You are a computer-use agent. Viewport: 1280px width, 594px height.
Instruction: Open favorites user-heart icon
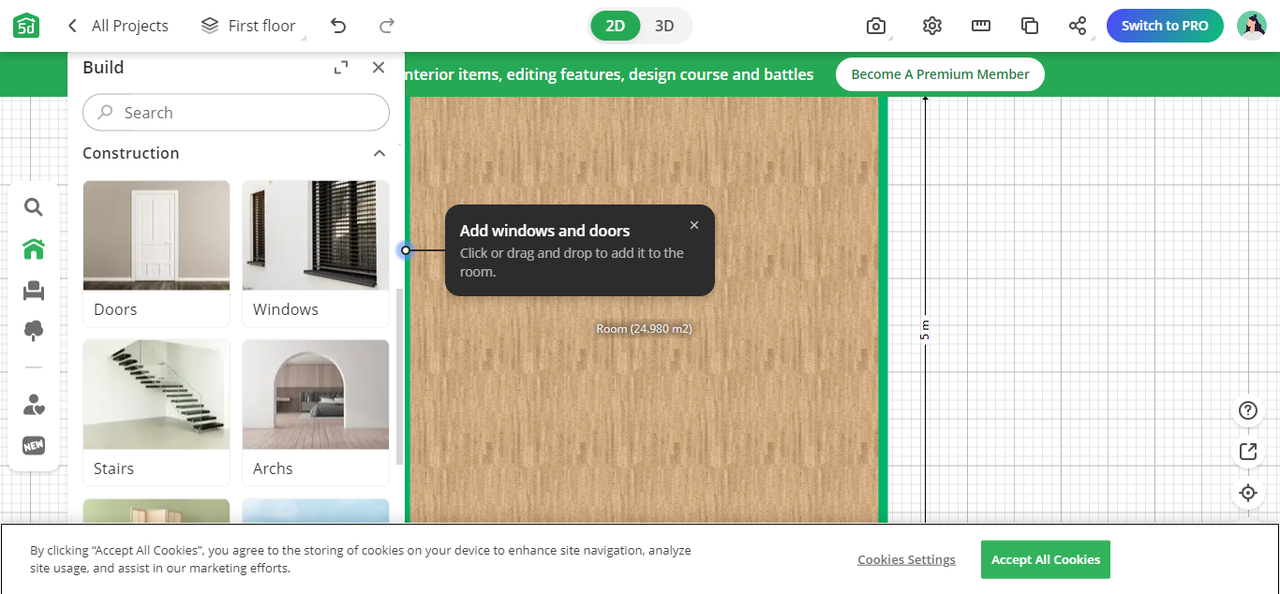tap(33, 405)
